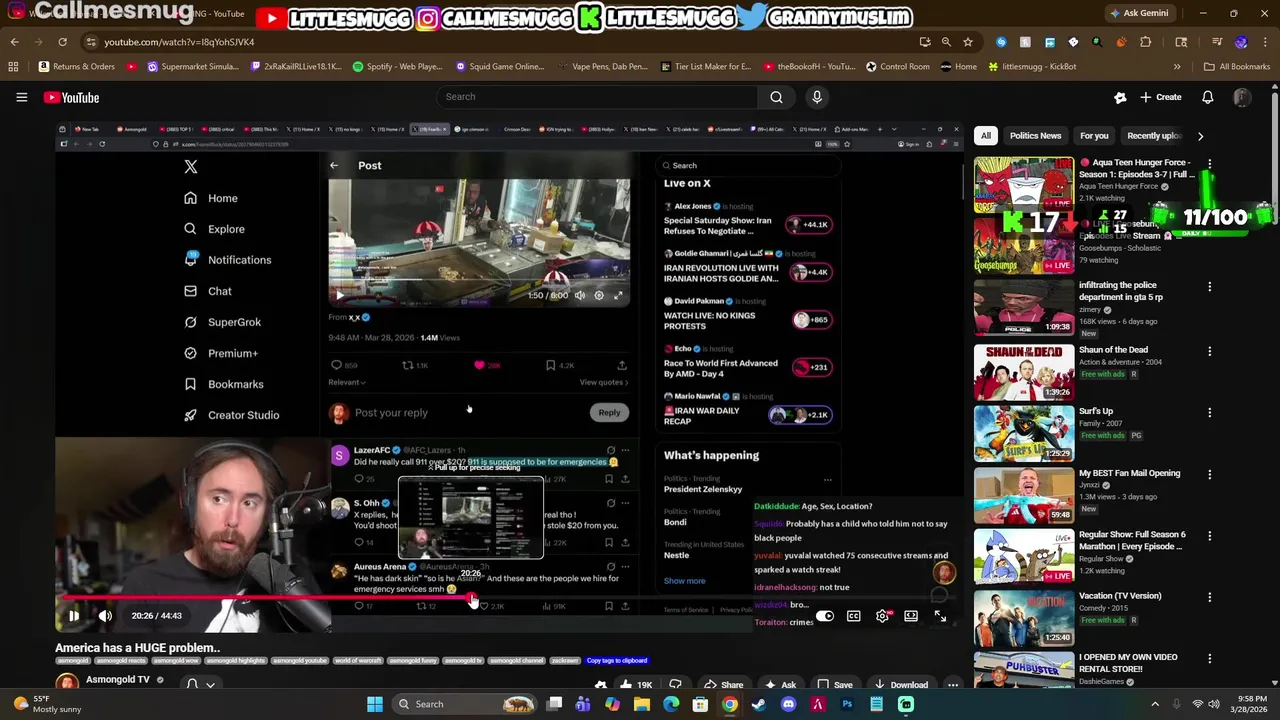The height and width of the screenshot is (720, 1280).
Task: Reload the page in Chrome
Action: (62, 42)
